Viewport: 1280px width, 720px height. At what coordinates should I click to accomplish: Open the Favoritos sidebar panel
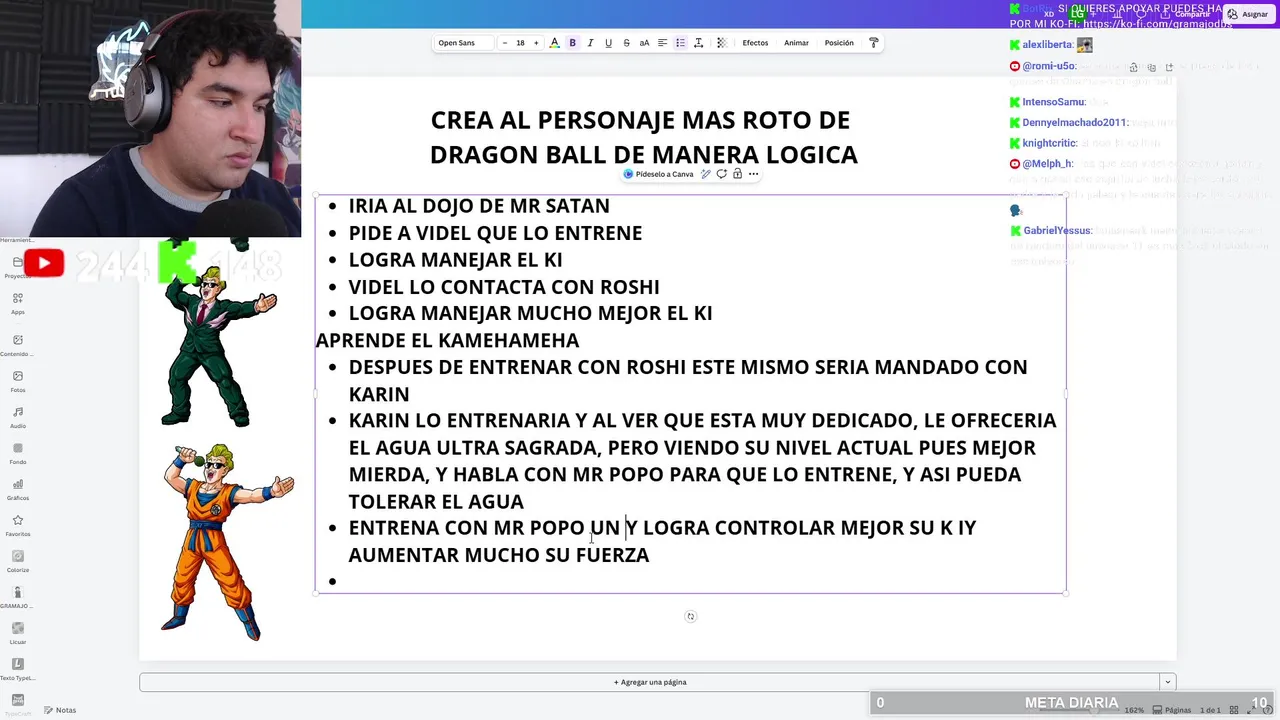coord(18,526)
